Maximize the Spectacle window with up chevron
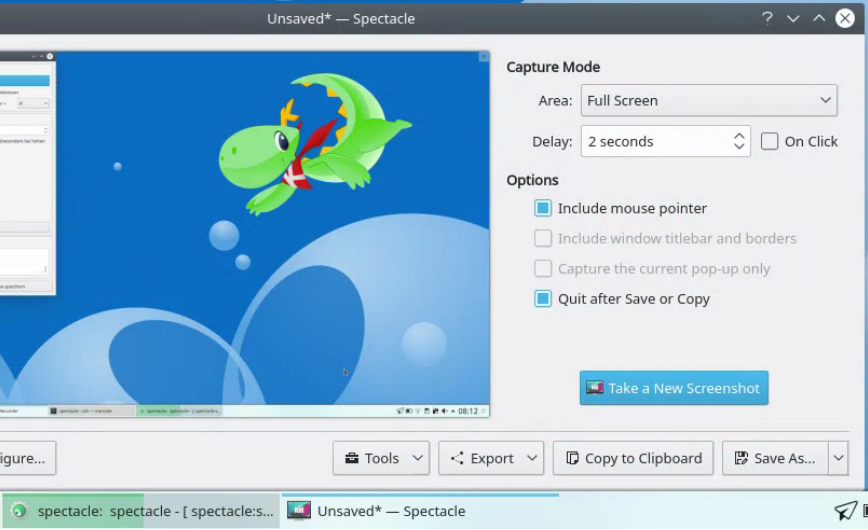Image resolution: width=868 pixels, height=530 pixels. click(x=819, y=19)
